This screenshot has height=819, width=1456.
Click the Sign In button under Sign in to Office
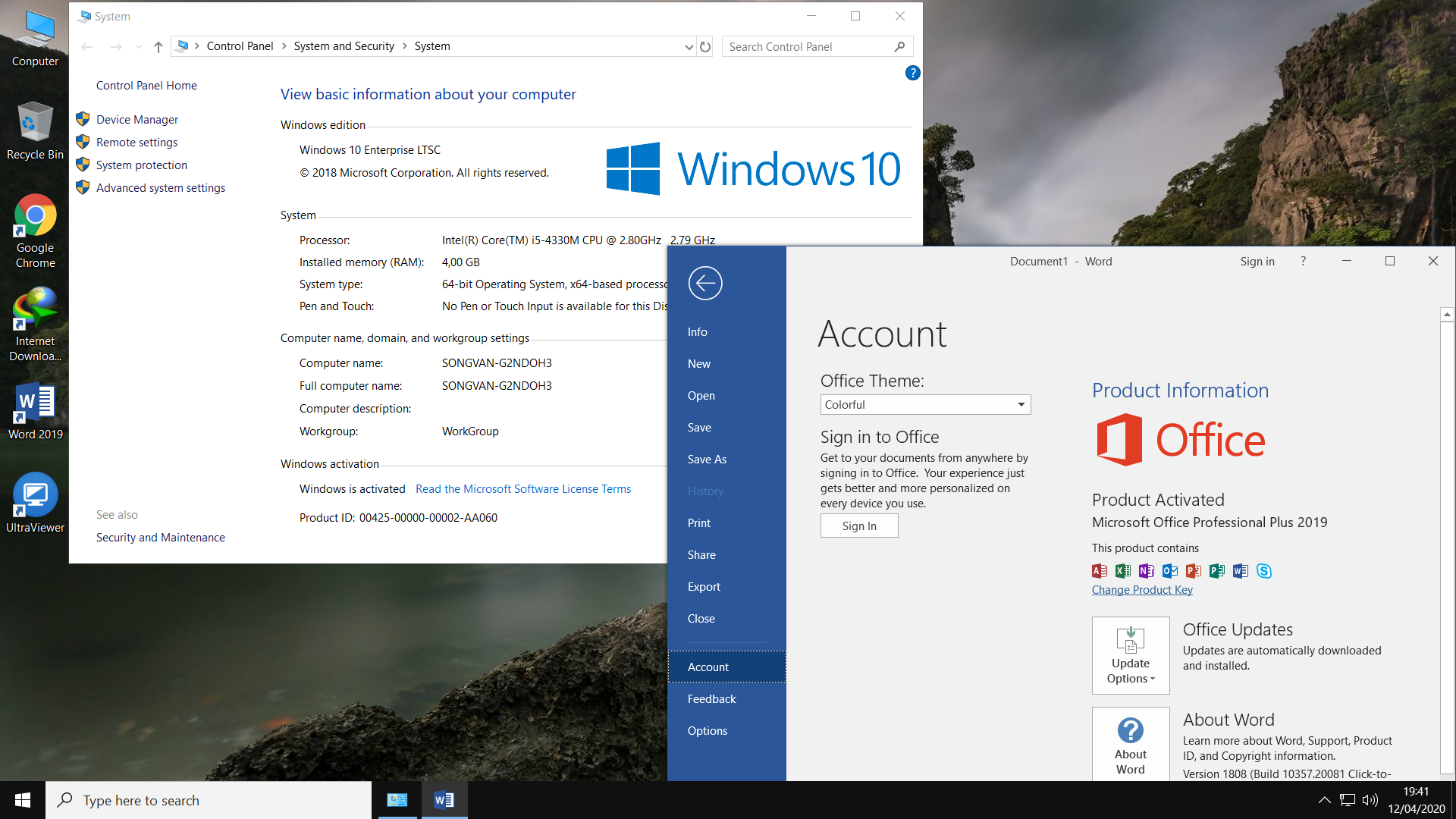point(859,526)
